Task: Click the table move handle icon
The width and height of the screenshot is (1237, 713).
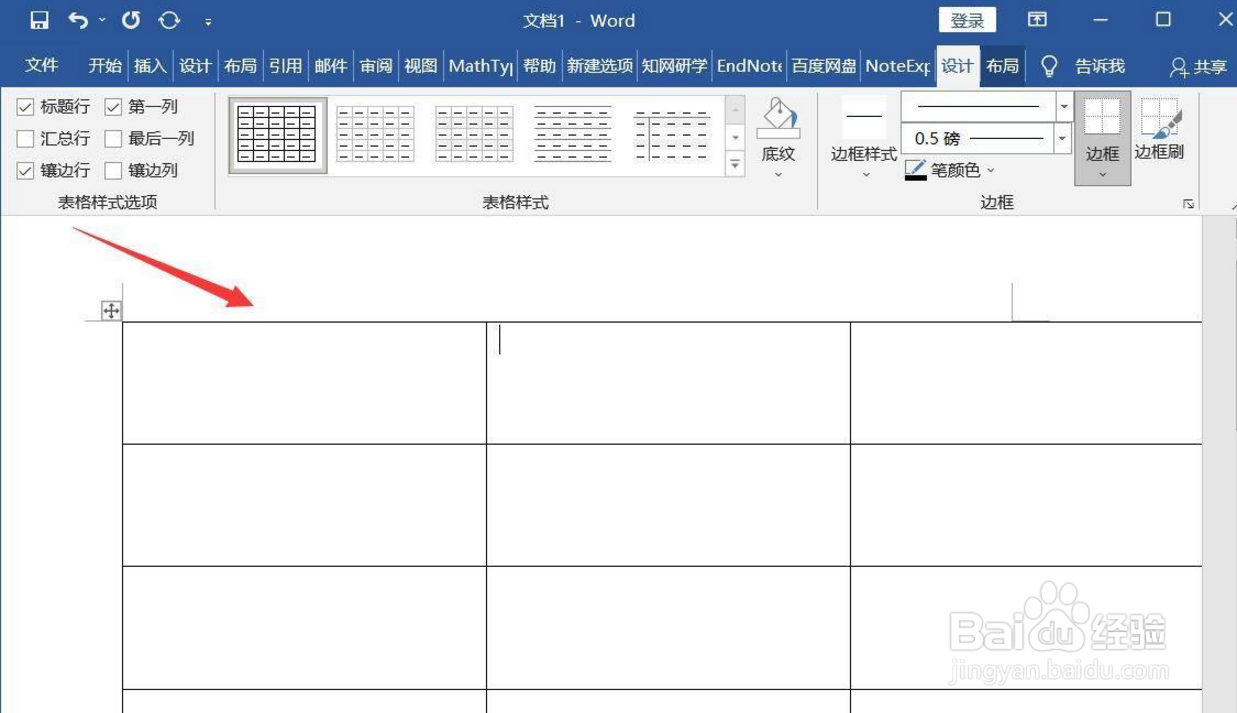Action: (x=111, y=311)
